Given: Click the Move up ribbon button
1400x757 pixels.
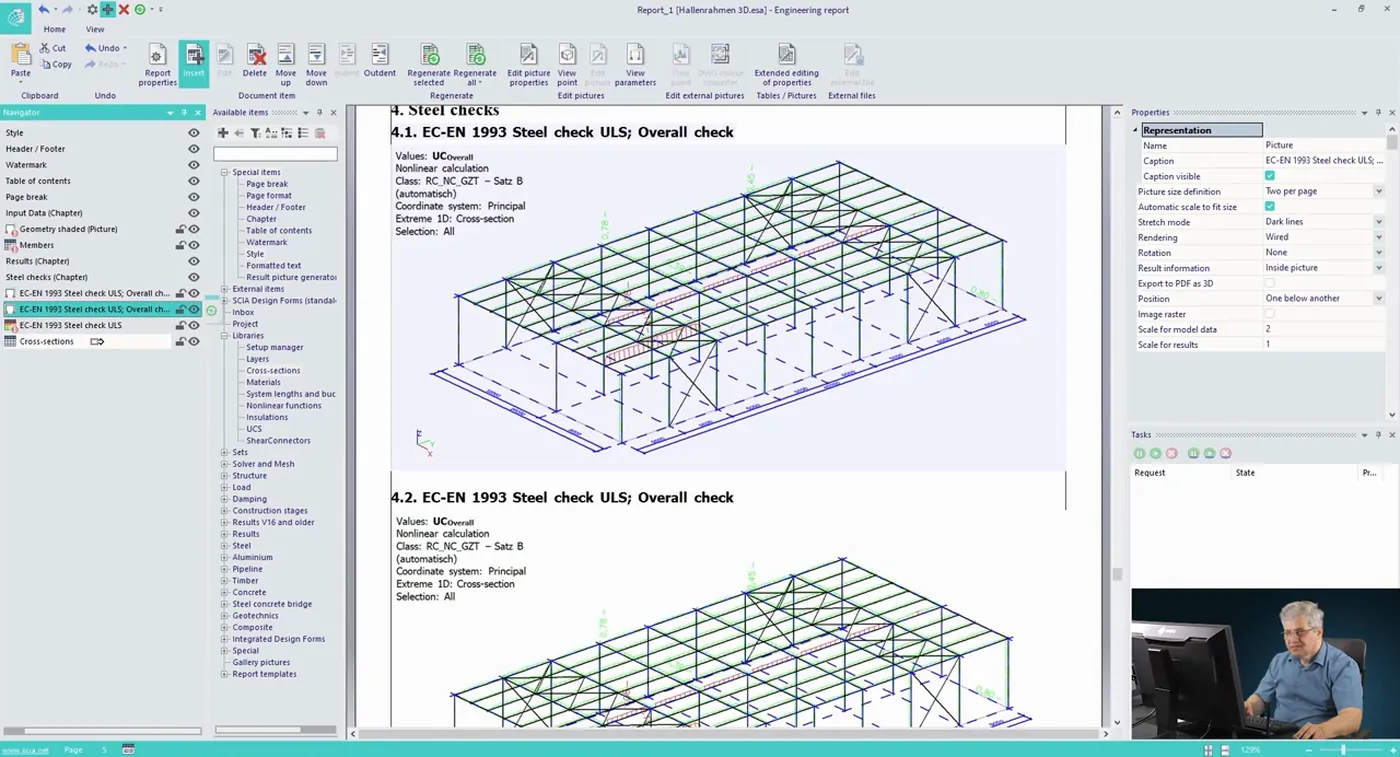Looking at the screenshot, I should coord(286,64).
